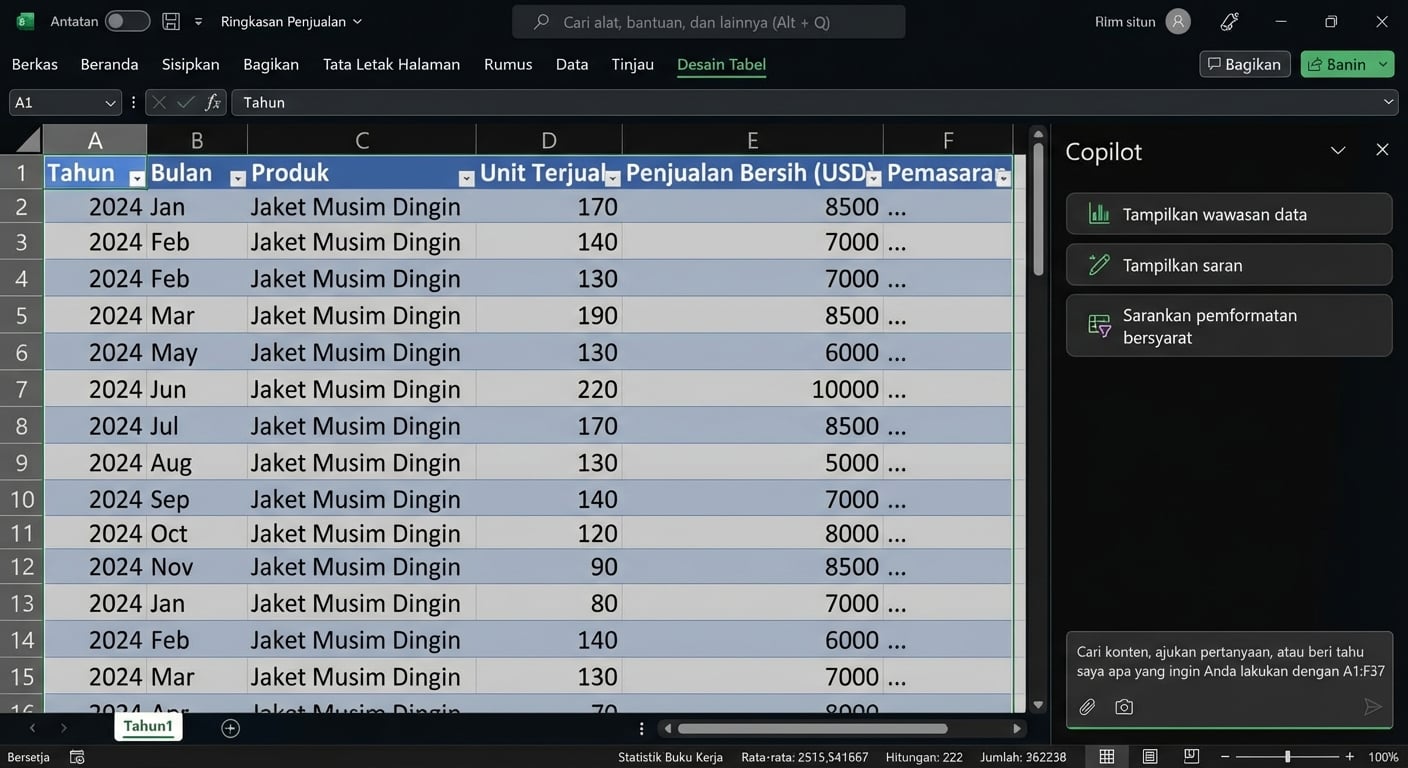This screenshot has width=1408, height=768.
Task: Select cell A2 containing 2024
Action: coord(94,206)
